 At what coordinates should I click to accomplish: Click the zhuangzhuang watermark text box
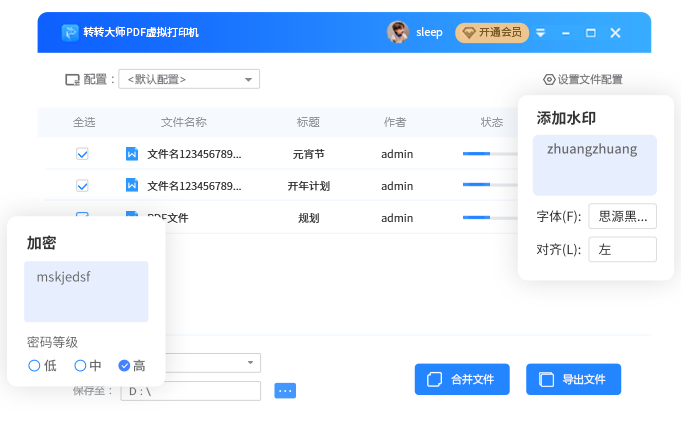[x=595, y=165]
